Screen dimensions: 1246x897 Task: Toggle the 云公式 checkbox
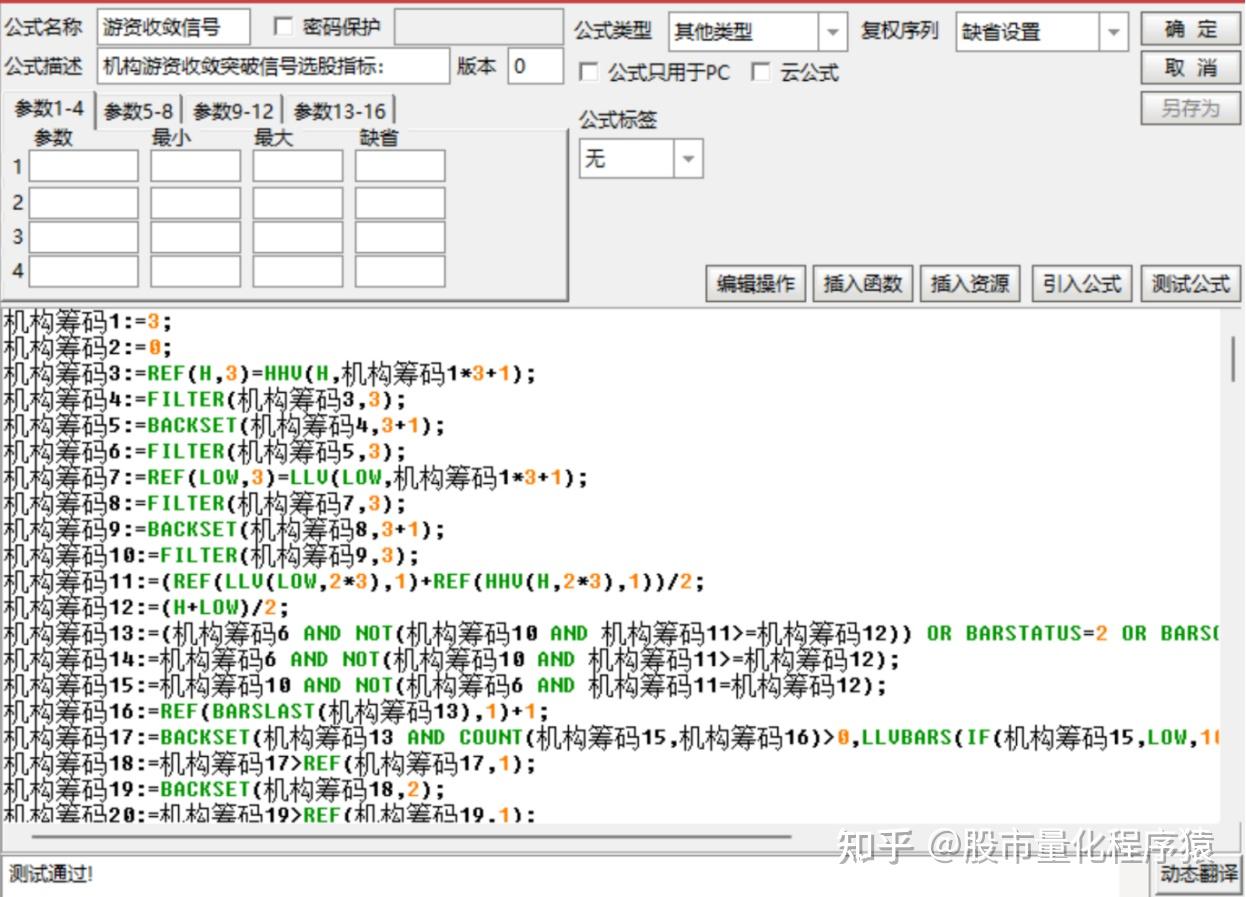[761, 72]
